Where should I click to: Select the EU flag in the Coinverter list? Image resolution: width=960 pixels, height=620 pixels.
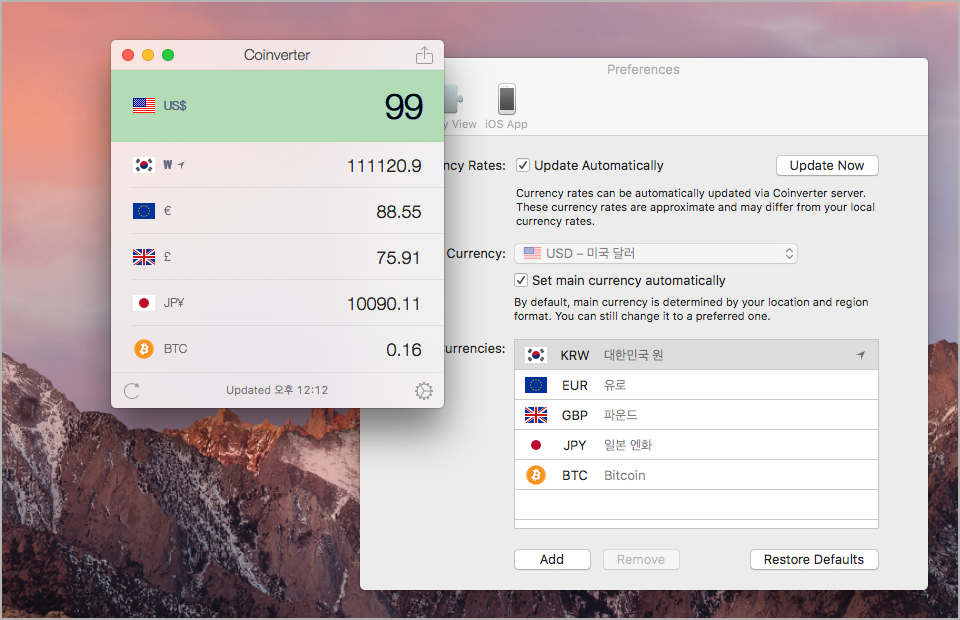(144, 211)
